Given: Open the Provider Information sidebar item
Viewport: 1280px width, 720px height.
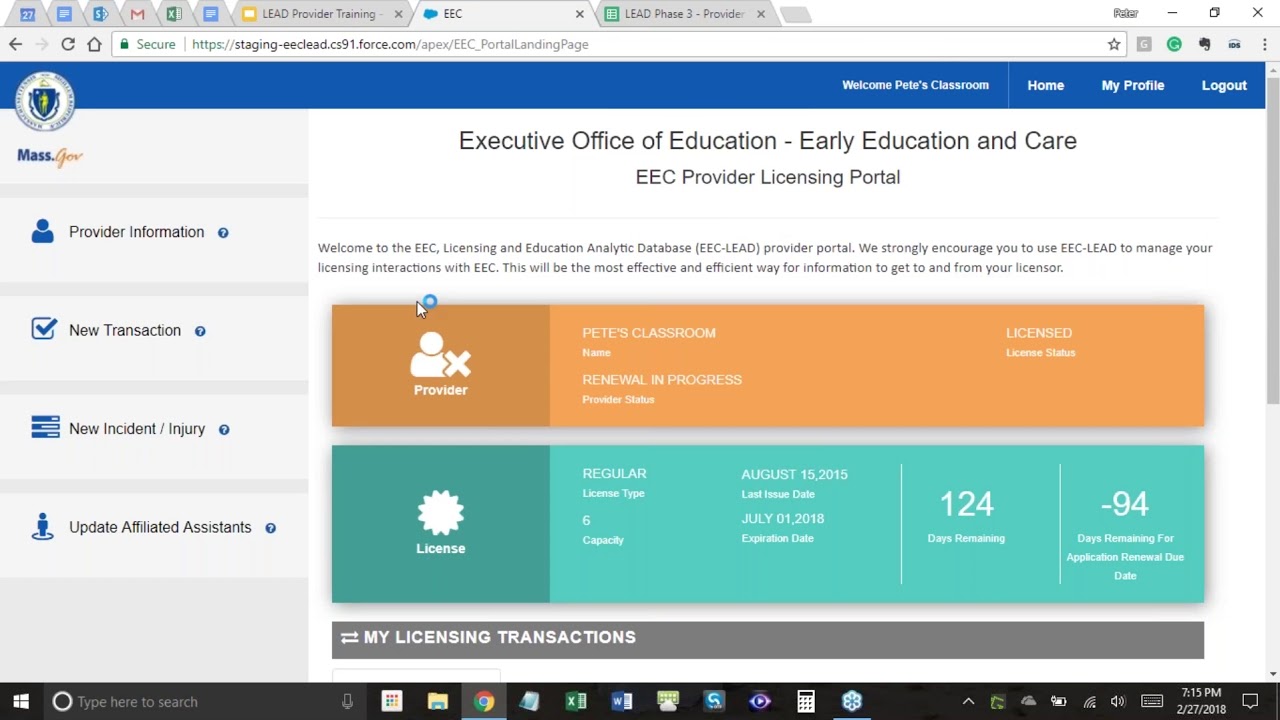Looking at the screenshot, I should click(136, 232).
